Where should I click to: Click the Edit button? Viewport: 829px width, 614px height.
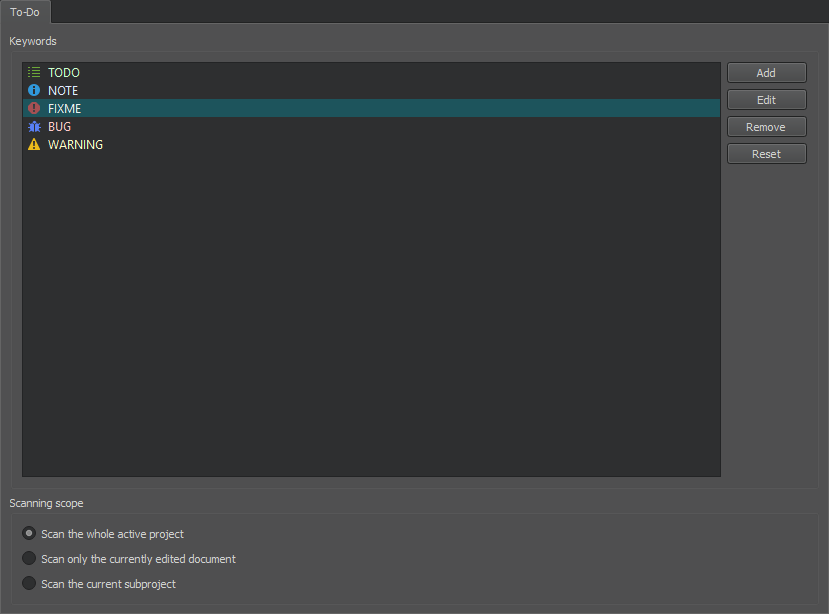coord(766,100)
